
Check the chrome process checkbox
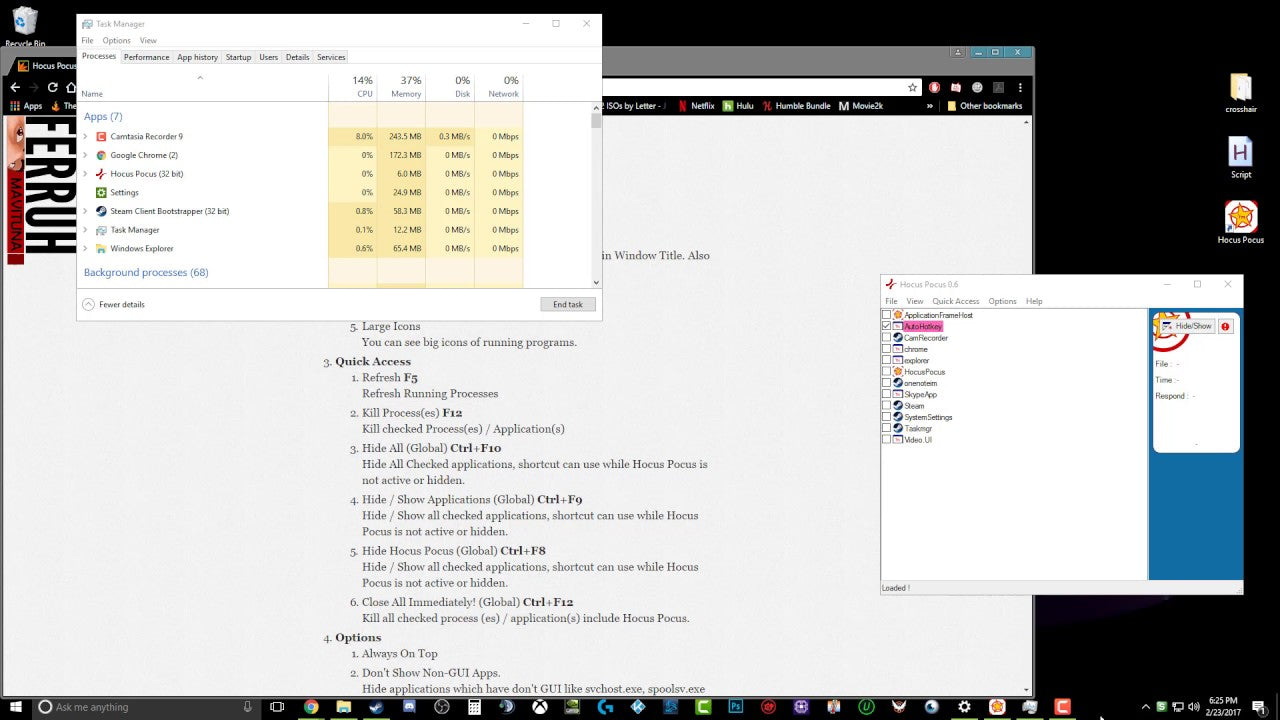(886, 349)
